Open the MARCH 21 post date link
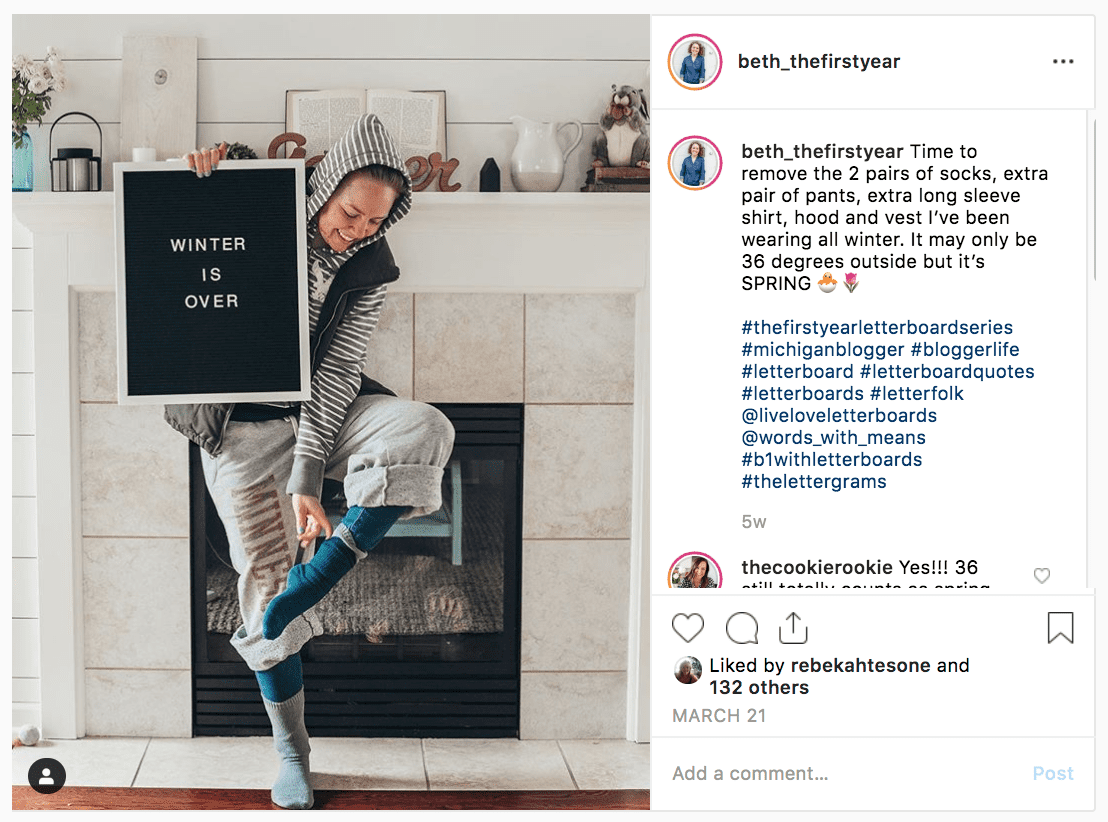The height and width of the screenshot is (822, 1108). point(719,715)
